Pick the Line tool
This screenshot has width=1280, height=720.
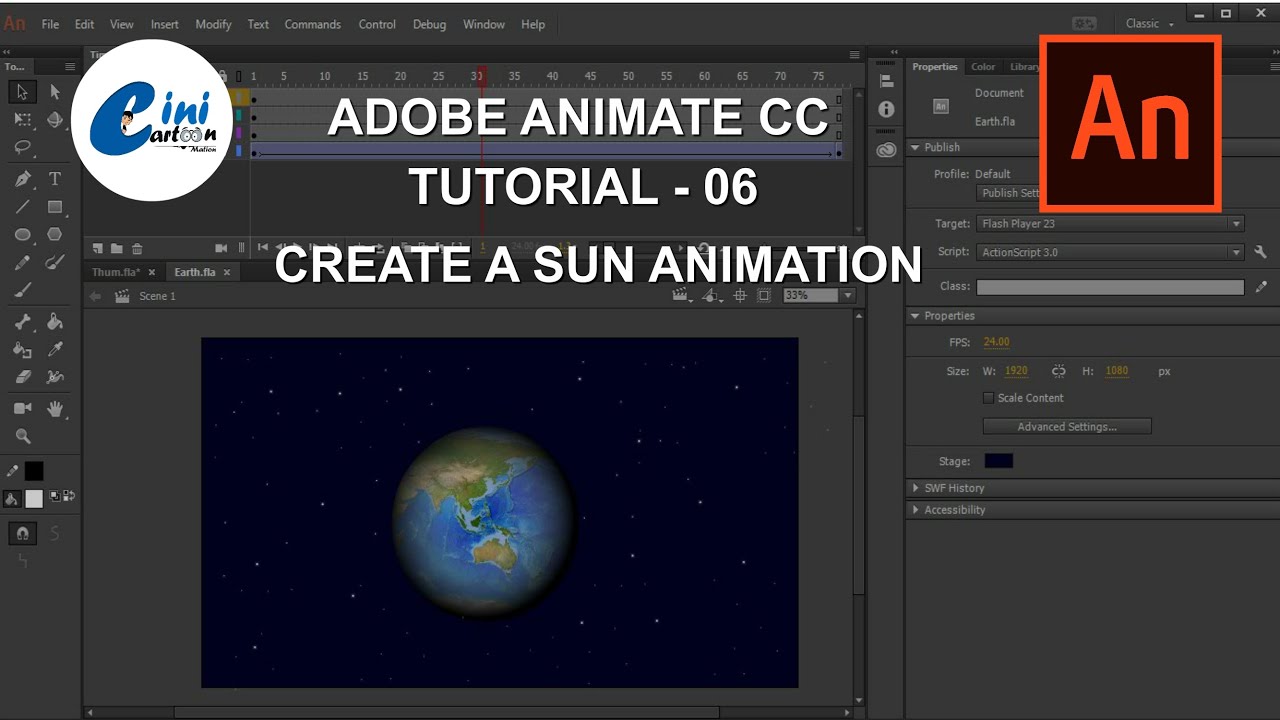point(22,207)
